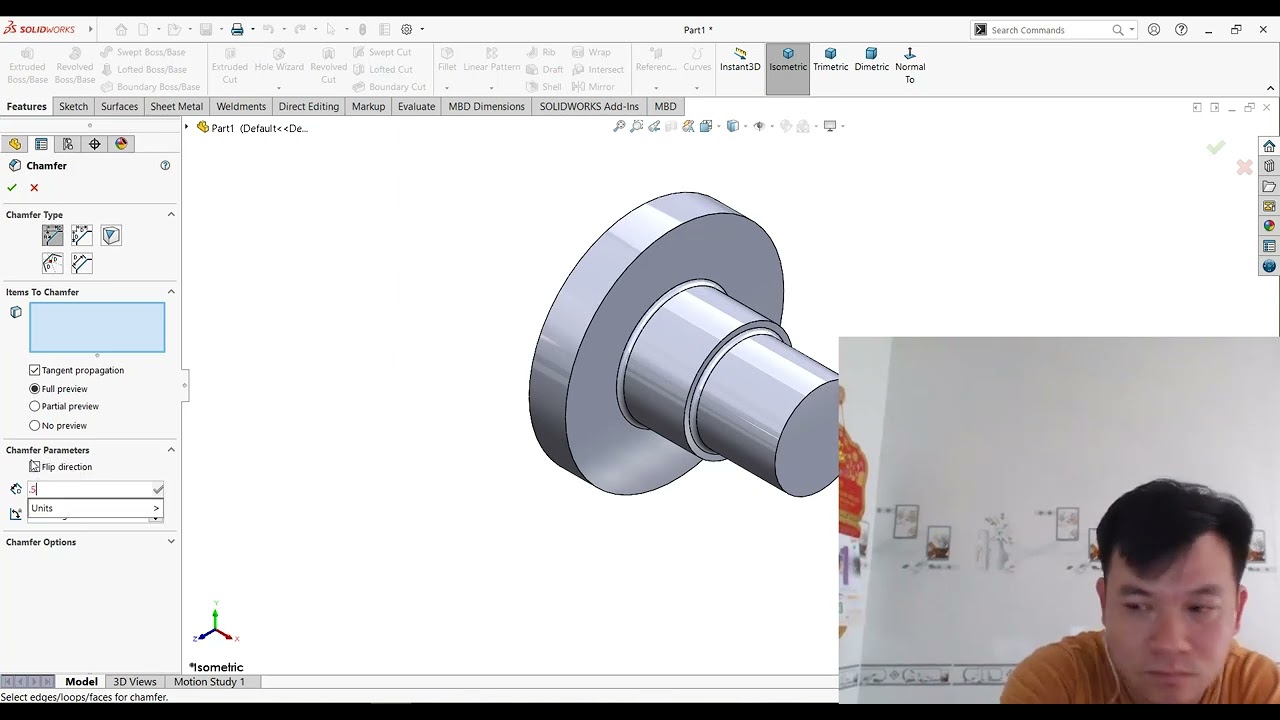Open SOLIDWORKS Resources home icon in task pane
1280x720 pixels.
(1269, 146)
